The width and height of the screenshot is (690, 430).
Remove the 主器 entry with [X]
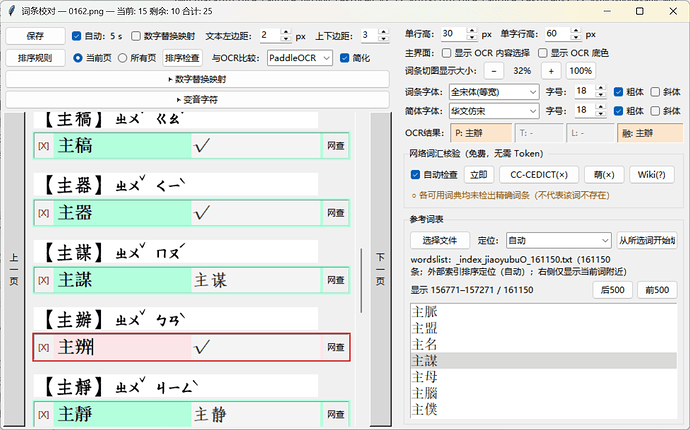point(44,213)
